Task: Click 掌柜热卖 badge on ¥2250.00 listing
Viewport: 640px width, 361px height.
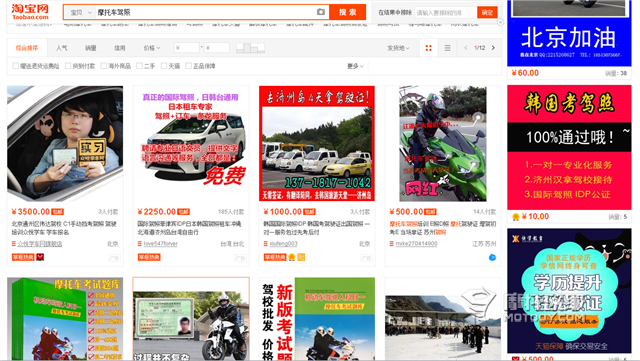Action: (149, 257)
